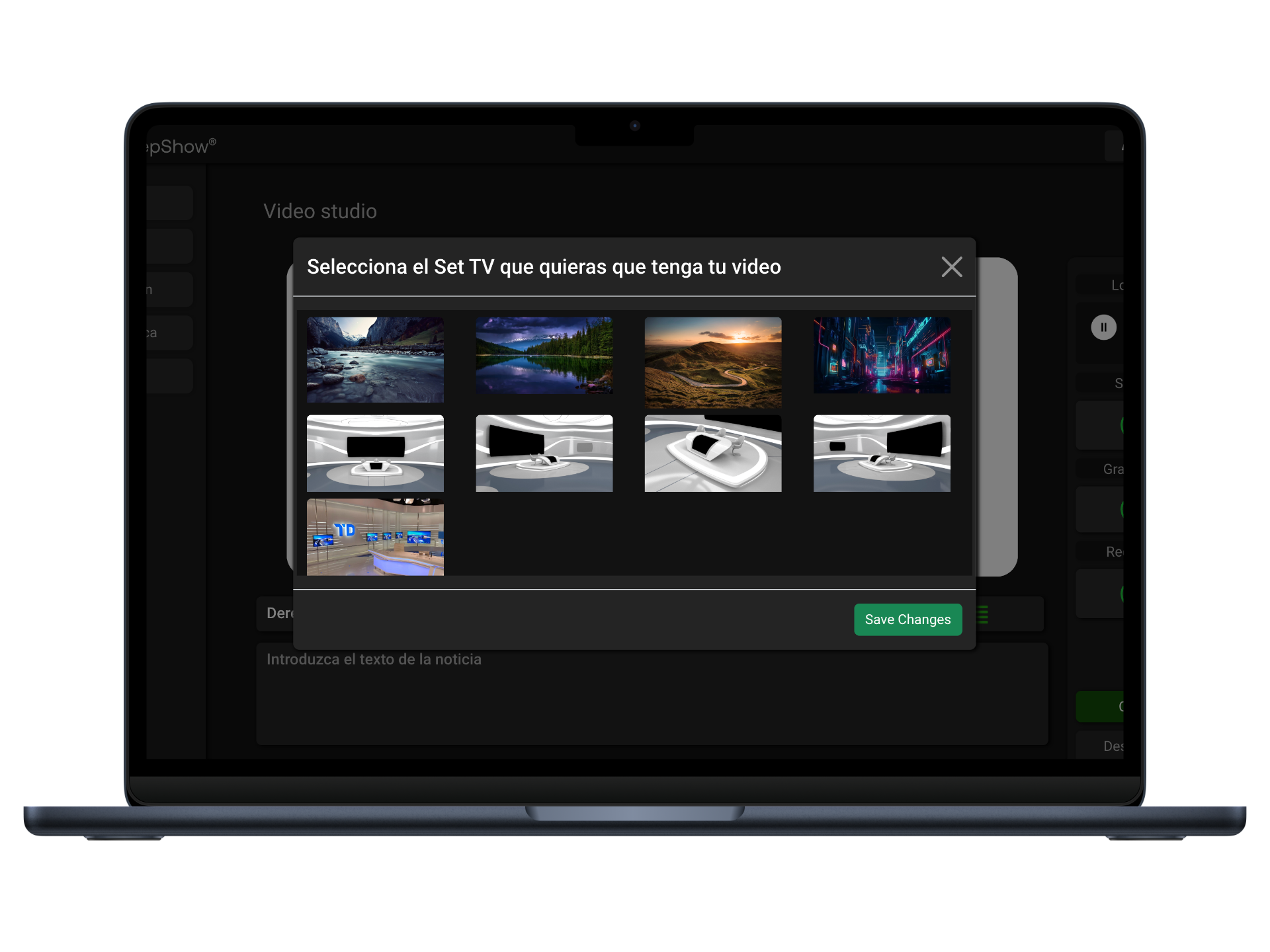This screenshot has width=1270, height=952.
Task: Select the TD newsroom studio set
Action: point(375,537)
